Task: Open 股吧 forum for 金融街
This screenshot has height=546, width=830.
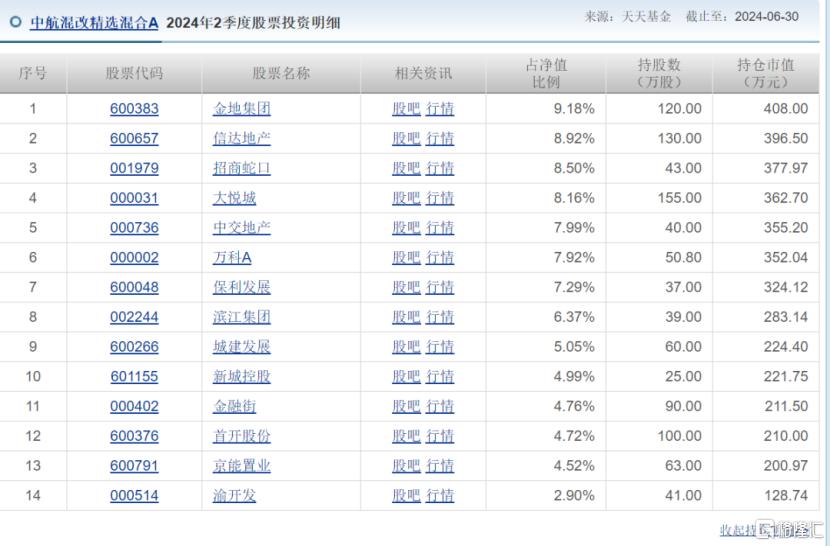Action: click(406, 406)
